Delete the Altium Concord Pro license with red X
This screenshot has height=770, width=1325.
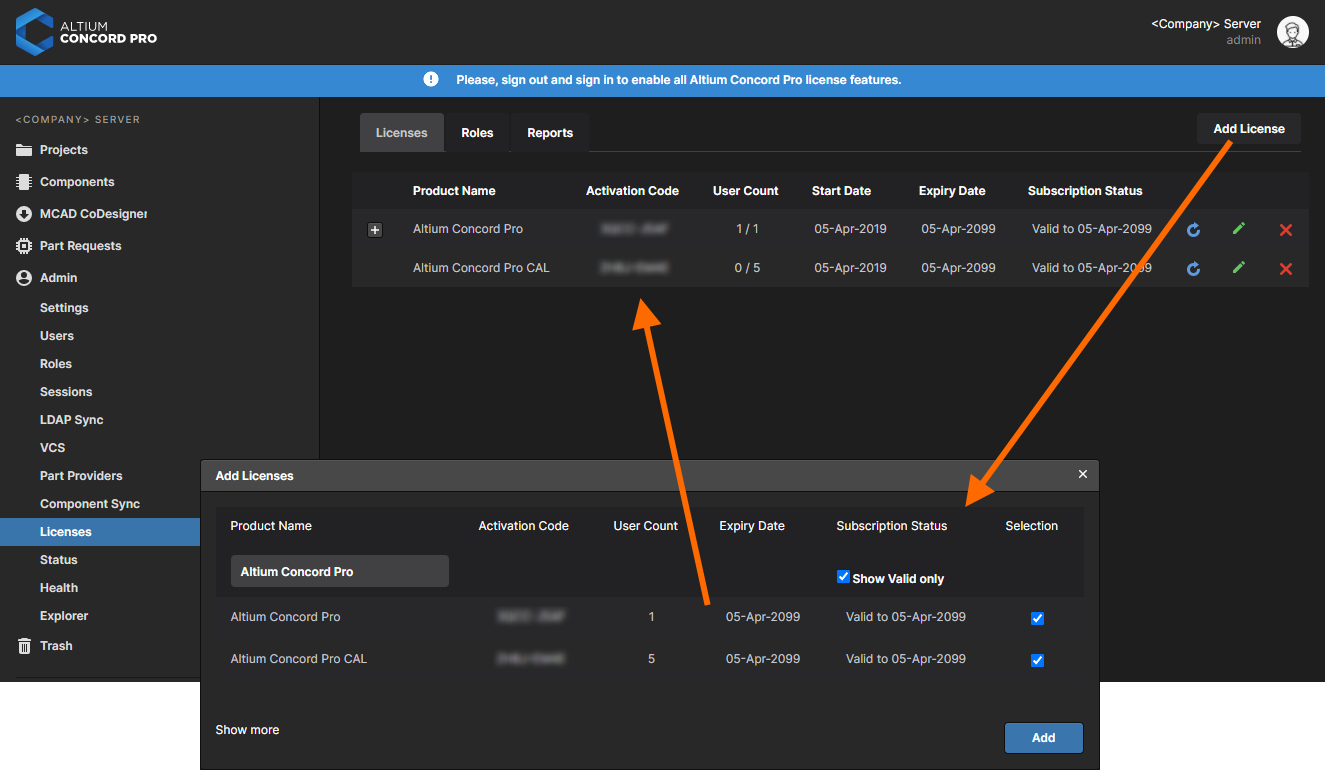click(1286, 230)
